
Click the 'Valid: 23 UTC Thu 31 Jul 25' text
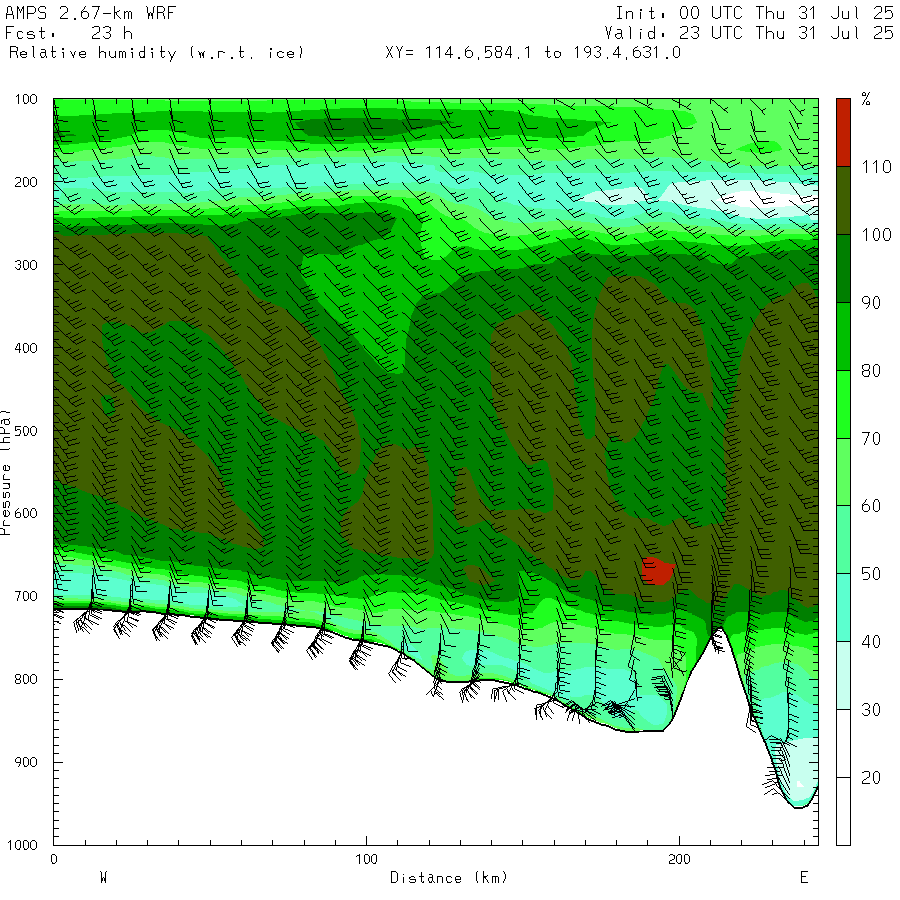(x=749, y=33)
